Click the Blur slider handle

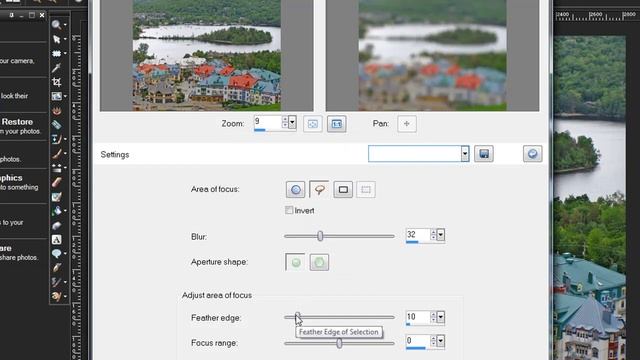coord(320,236)
